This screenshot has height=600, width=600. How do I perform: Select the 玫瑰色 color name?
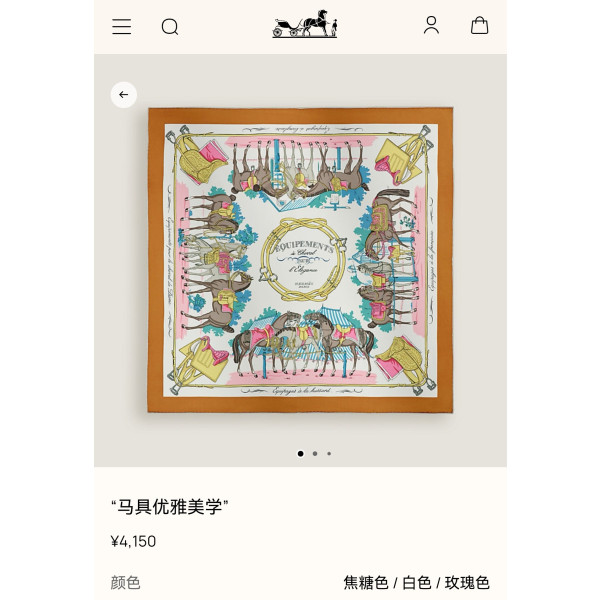click(467, 583)
